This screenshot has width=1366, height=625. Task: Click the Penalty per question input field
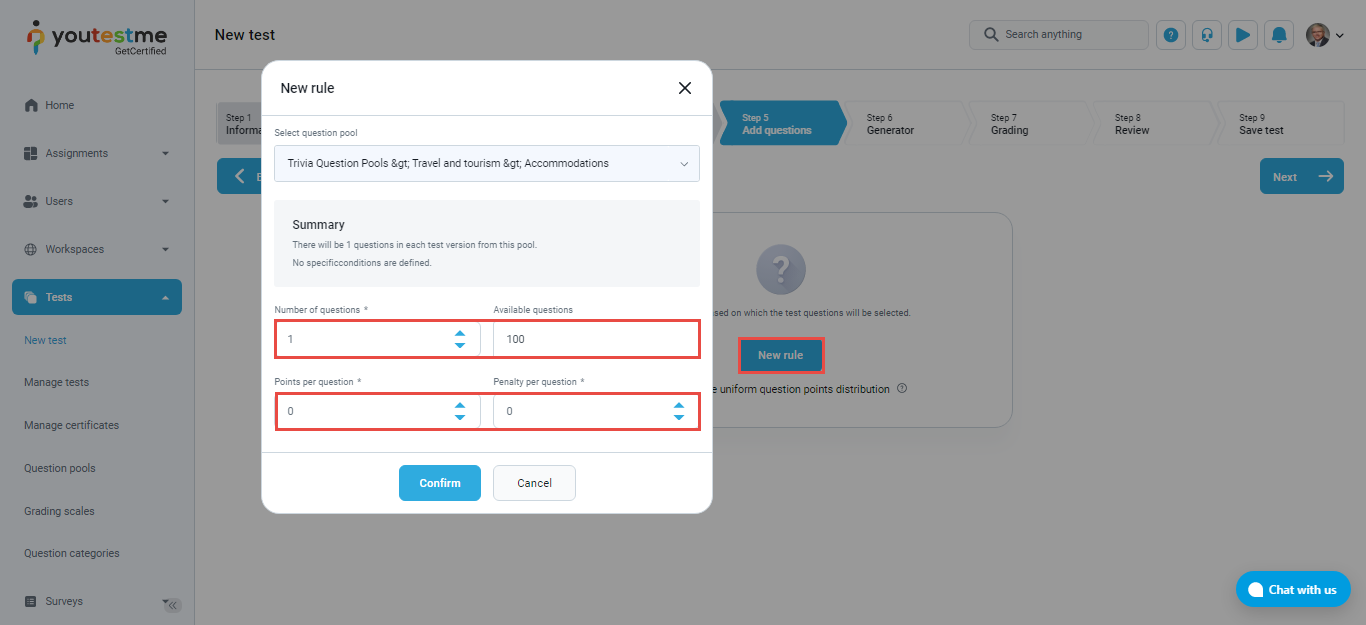click(596, 411)
